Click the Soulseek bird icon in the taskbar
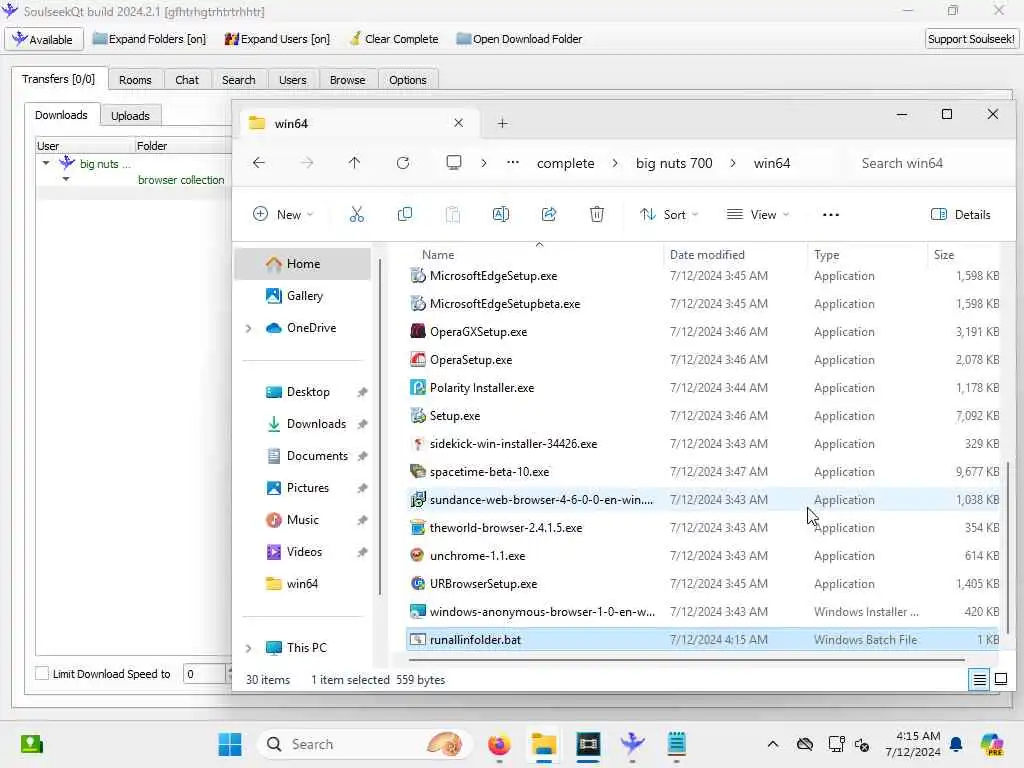 coord(632,744)
